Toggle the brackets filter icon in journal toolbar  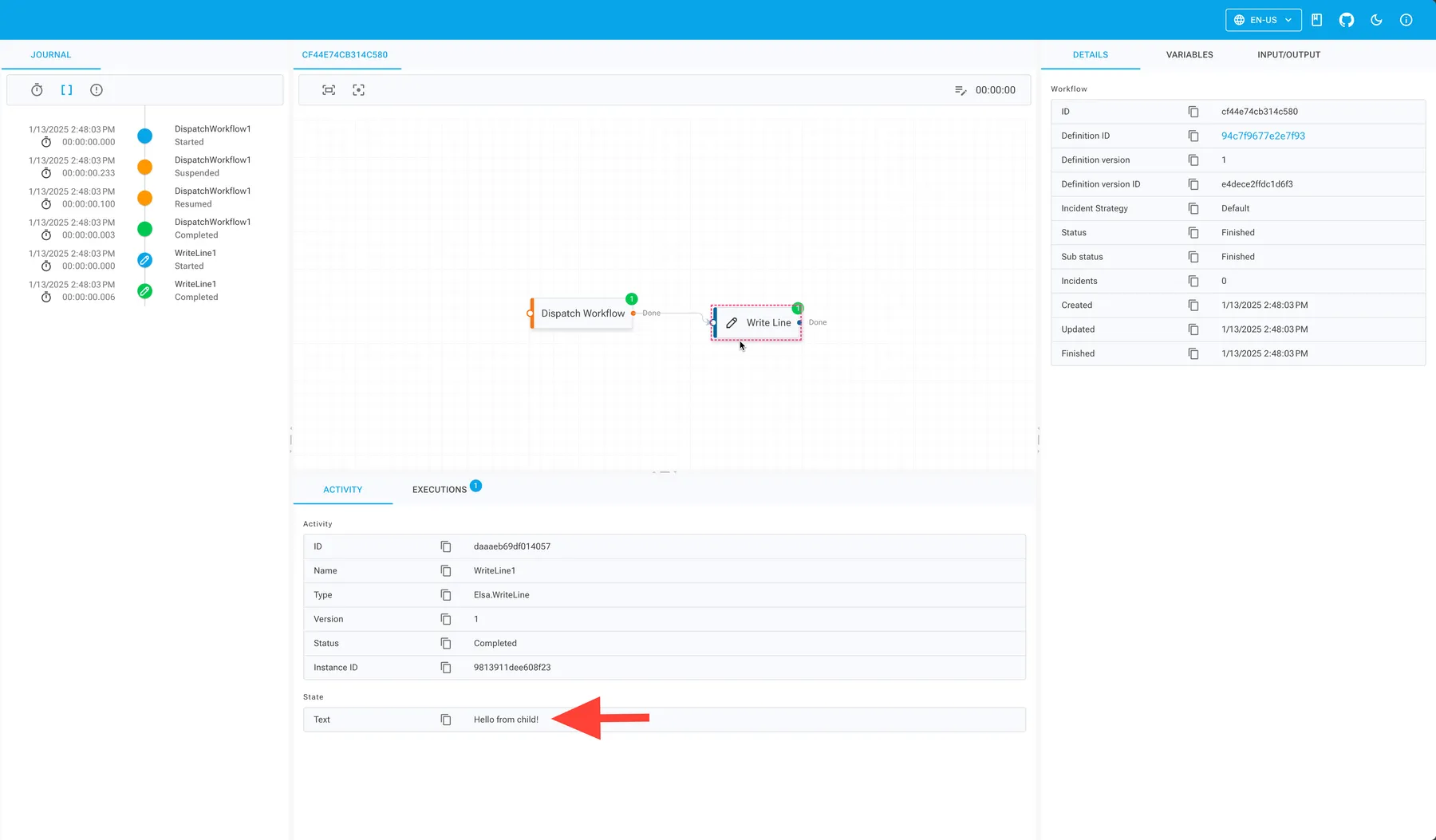(66, 89)
